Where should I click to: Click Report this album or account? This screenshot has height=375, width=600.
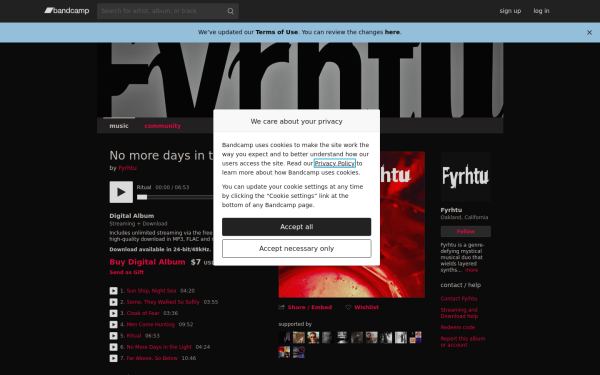click(463, 342)
